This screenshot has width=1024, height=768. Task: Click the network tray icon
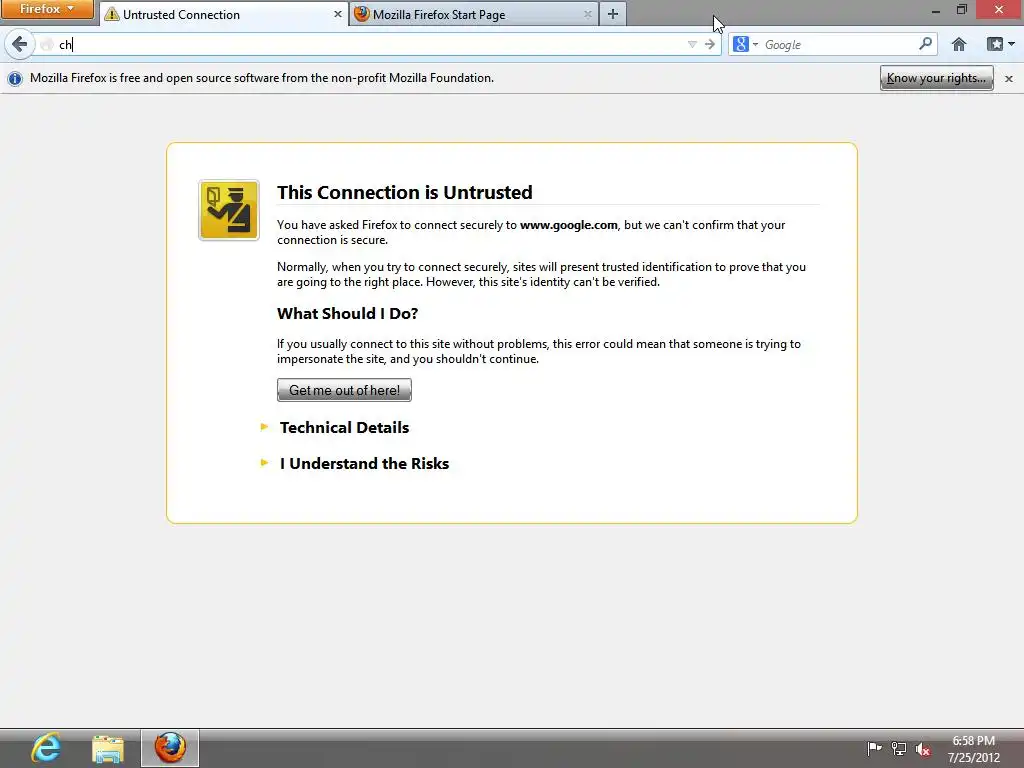(x=899, y=748)
